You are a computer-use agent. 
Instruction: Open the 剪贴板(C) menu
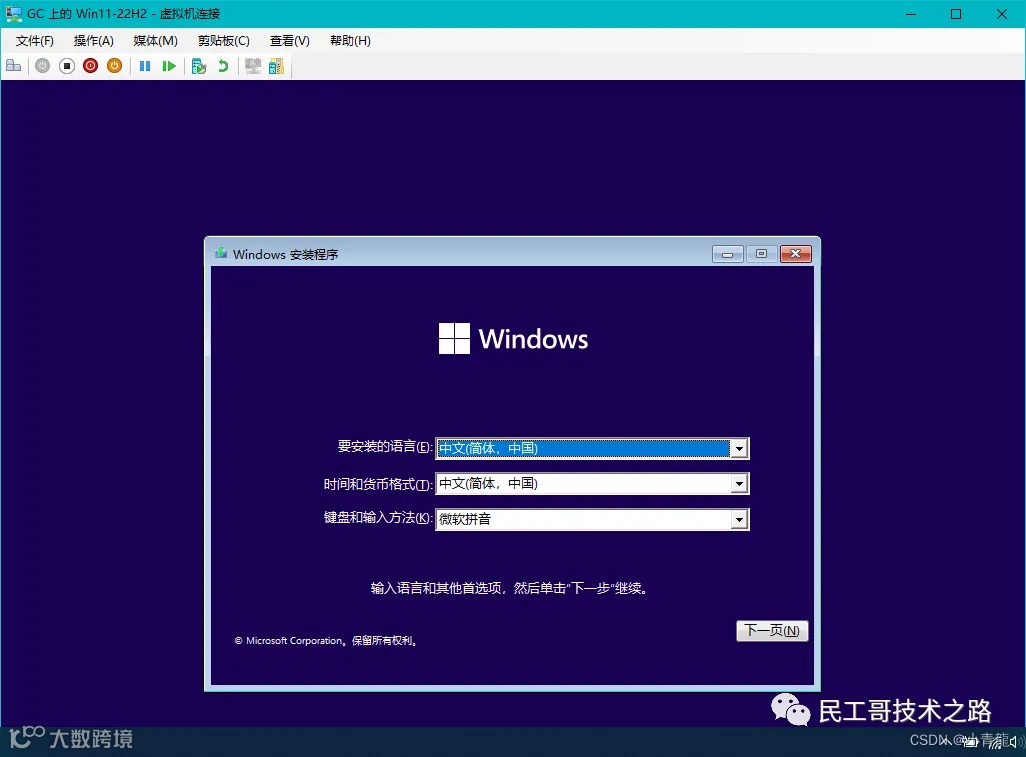pyautogui.click(x=224, y=41)
